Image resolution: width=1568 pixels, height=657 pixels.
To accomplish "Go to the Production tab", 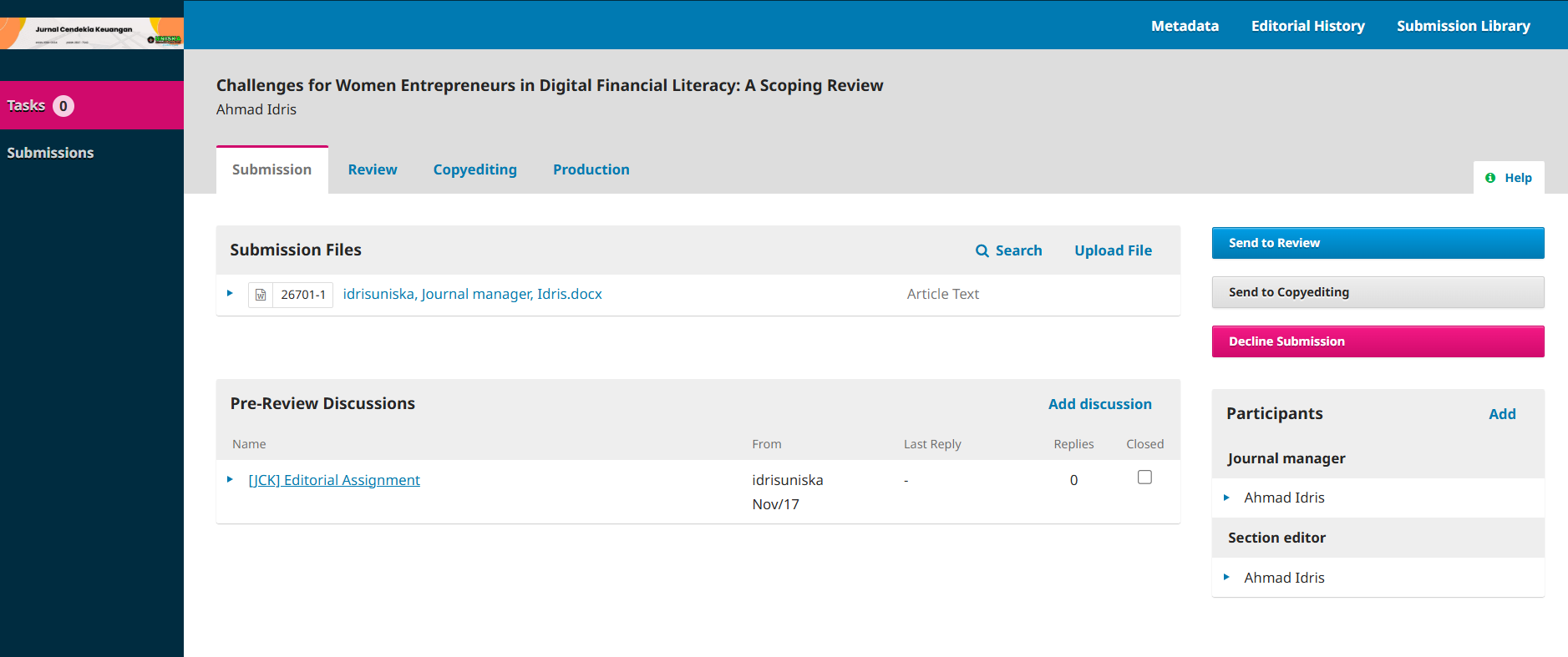I will click(591, 169).
